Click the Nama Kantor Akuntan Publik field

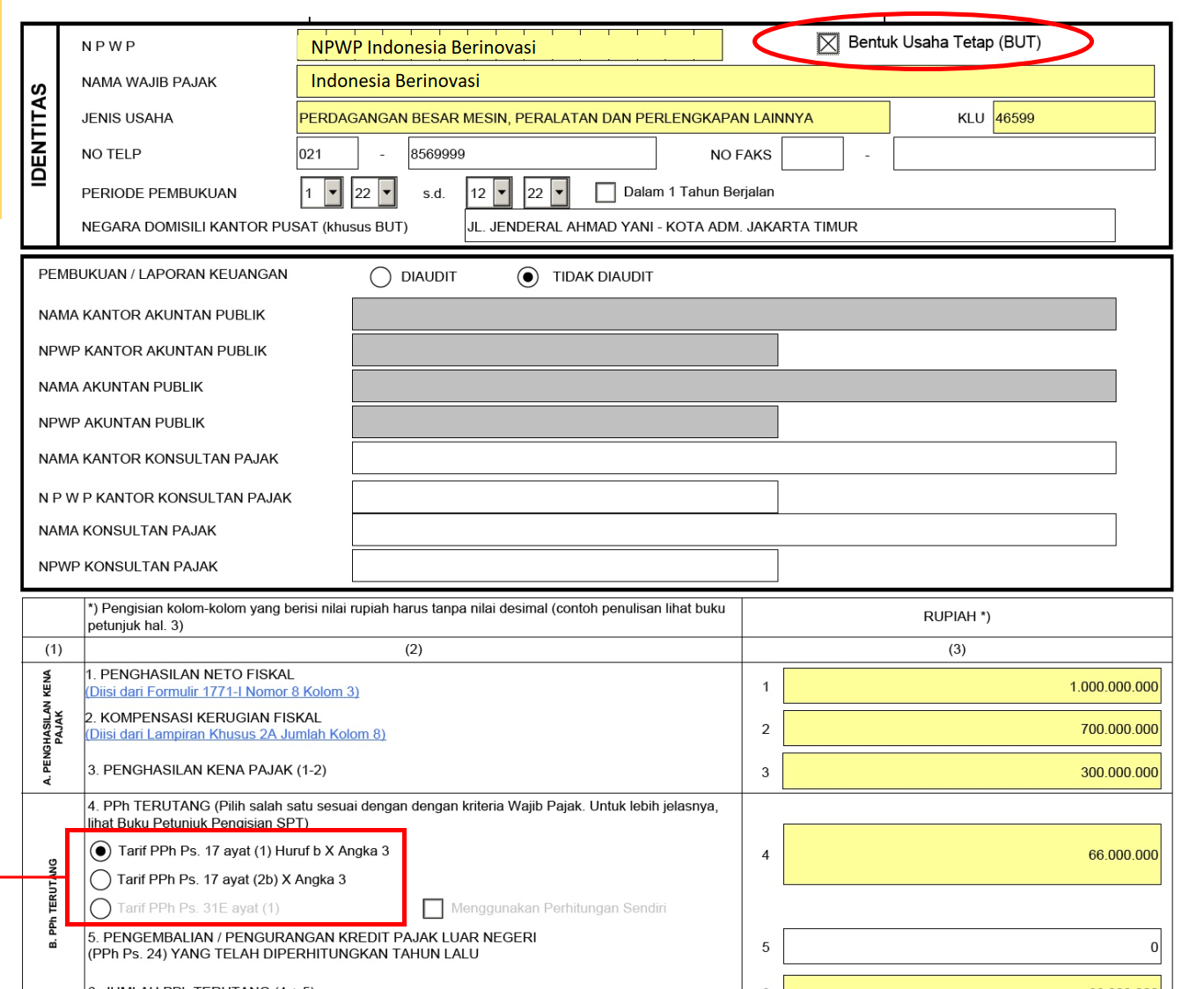(734, 314)
